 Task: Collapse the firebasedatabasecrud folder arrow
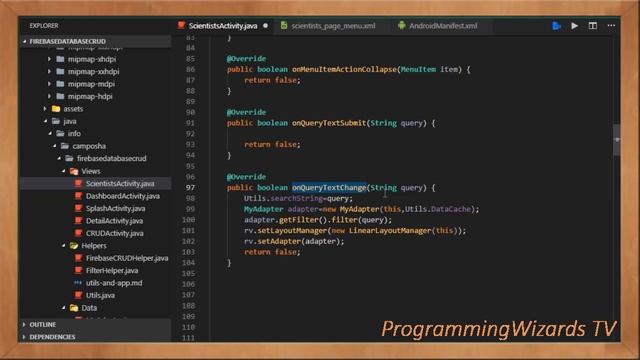59,158
